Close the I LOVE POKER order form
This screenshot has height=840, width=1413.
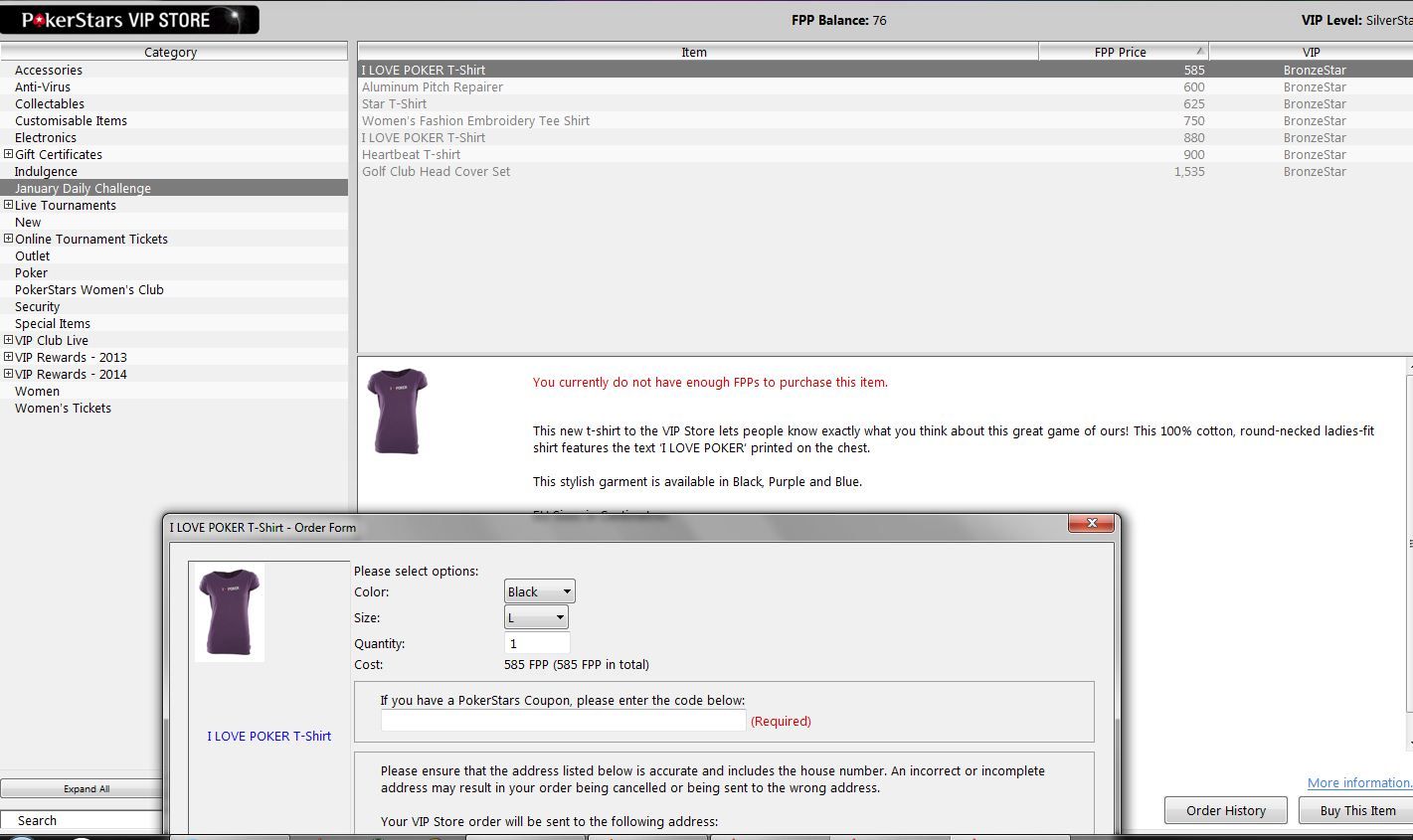pos(1092,523)
